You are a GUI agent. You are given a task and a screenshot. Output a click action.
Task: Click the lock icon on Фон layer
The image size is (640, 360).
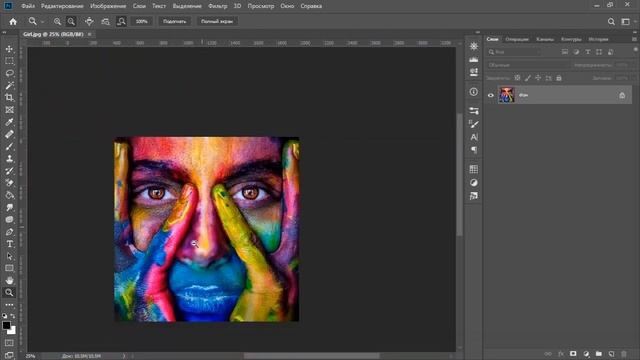point(622,96)
